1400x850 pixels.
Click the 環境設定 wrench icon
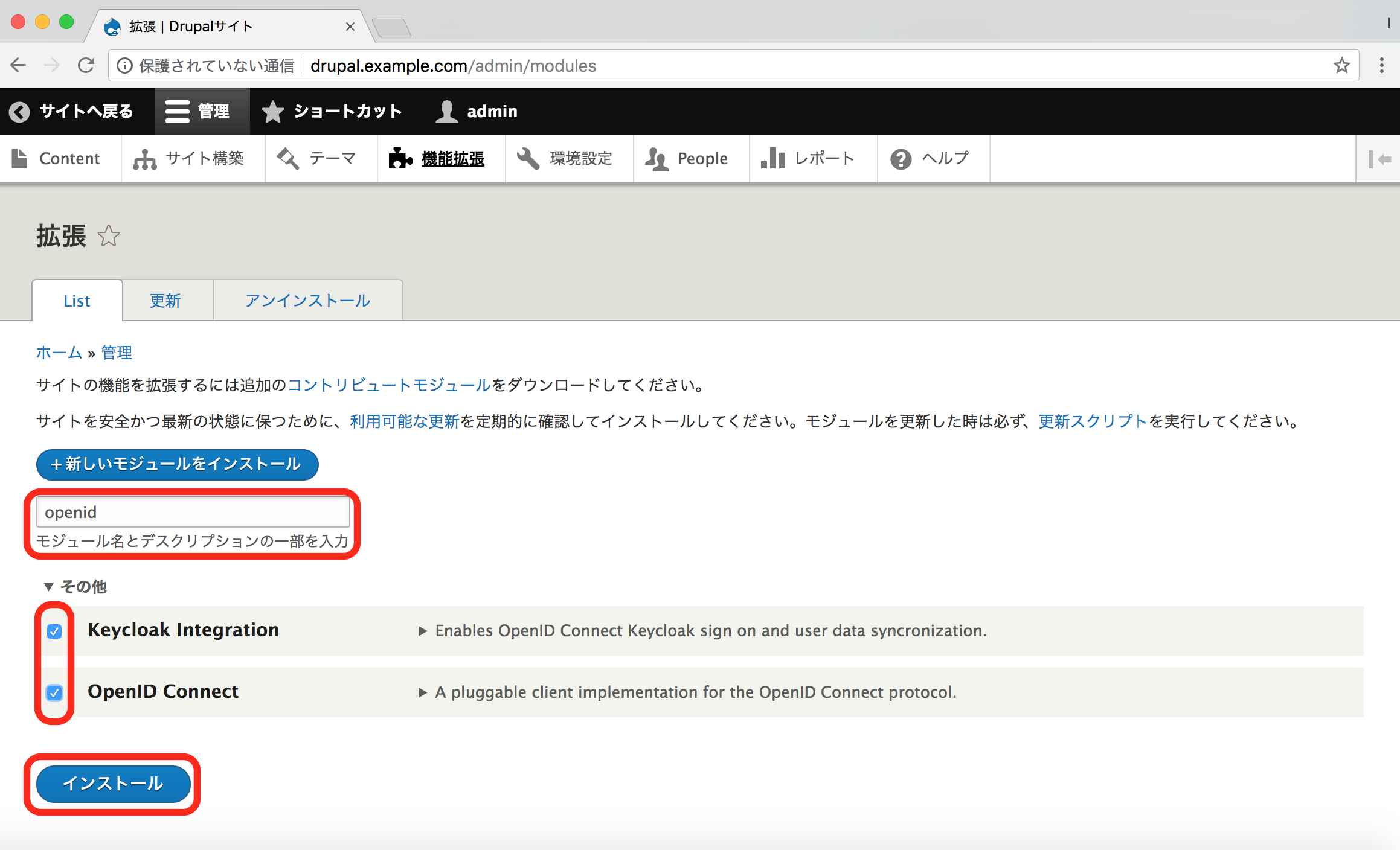point(528,159)
